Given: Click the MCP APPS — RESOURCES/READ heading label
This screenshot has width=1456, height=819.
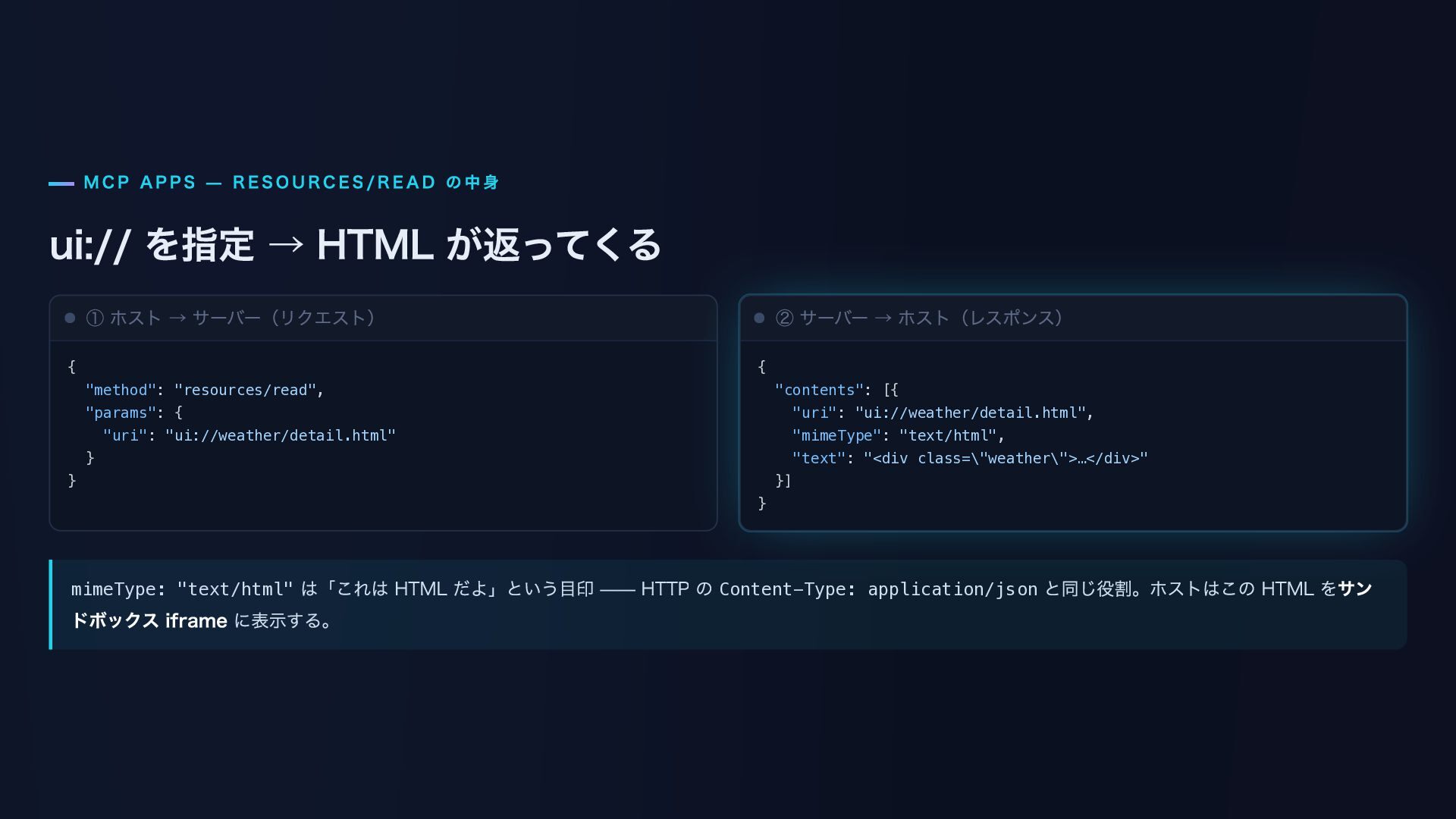Looking at the screenshot, I should click(x=291, y=183).
